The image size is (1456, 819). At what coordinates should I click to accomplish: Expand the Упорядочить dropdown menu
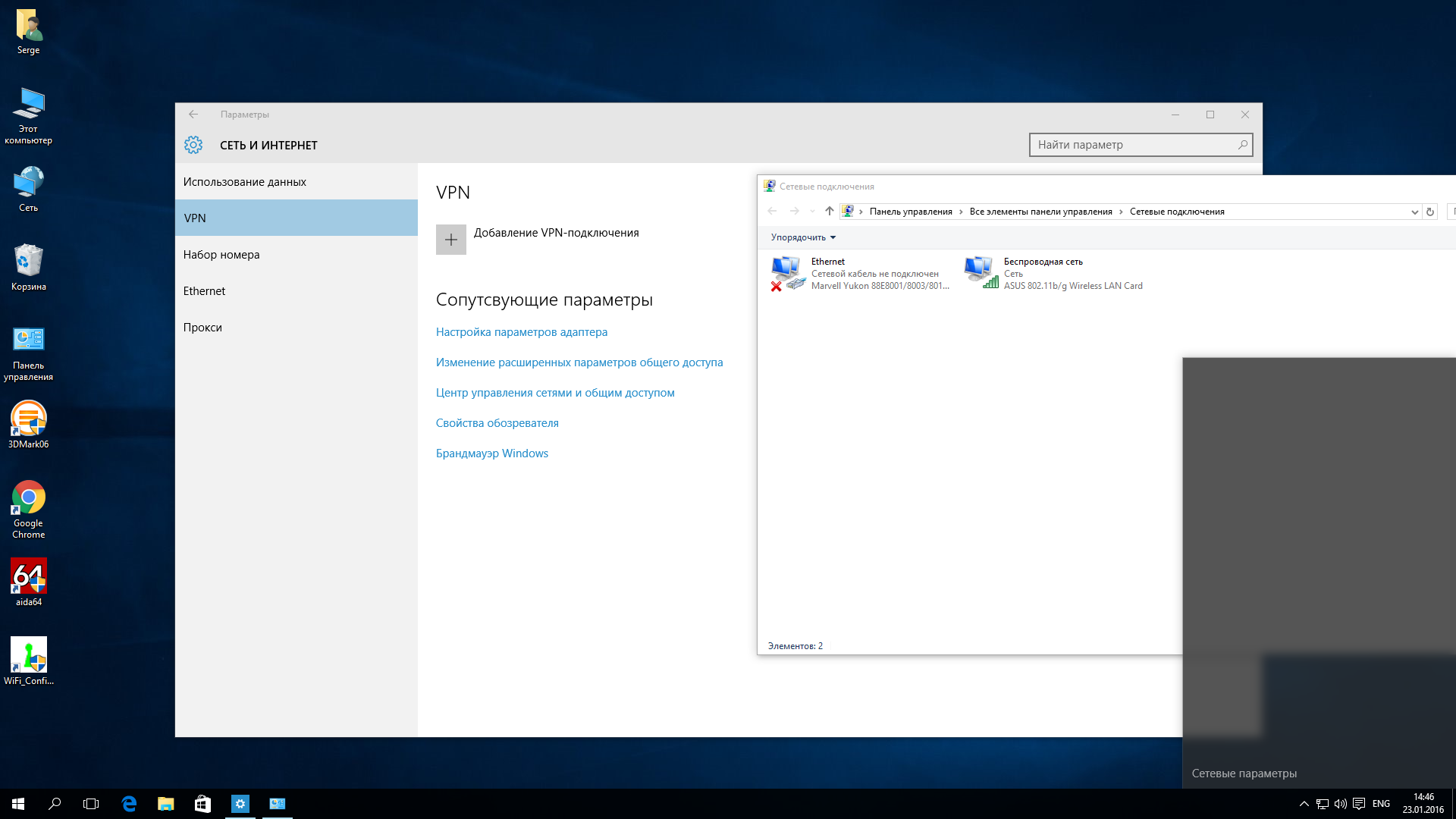click(x=803, y=237)
